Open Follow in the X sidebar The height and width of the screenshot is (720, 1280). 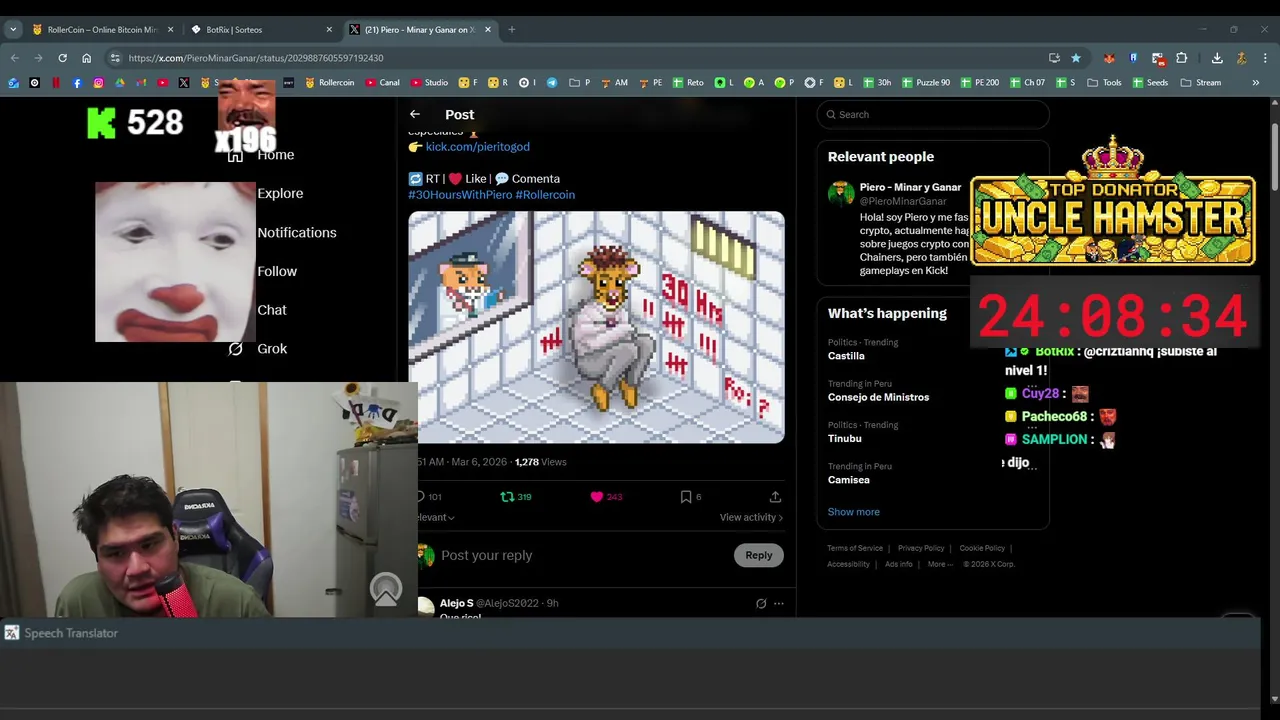277,271
